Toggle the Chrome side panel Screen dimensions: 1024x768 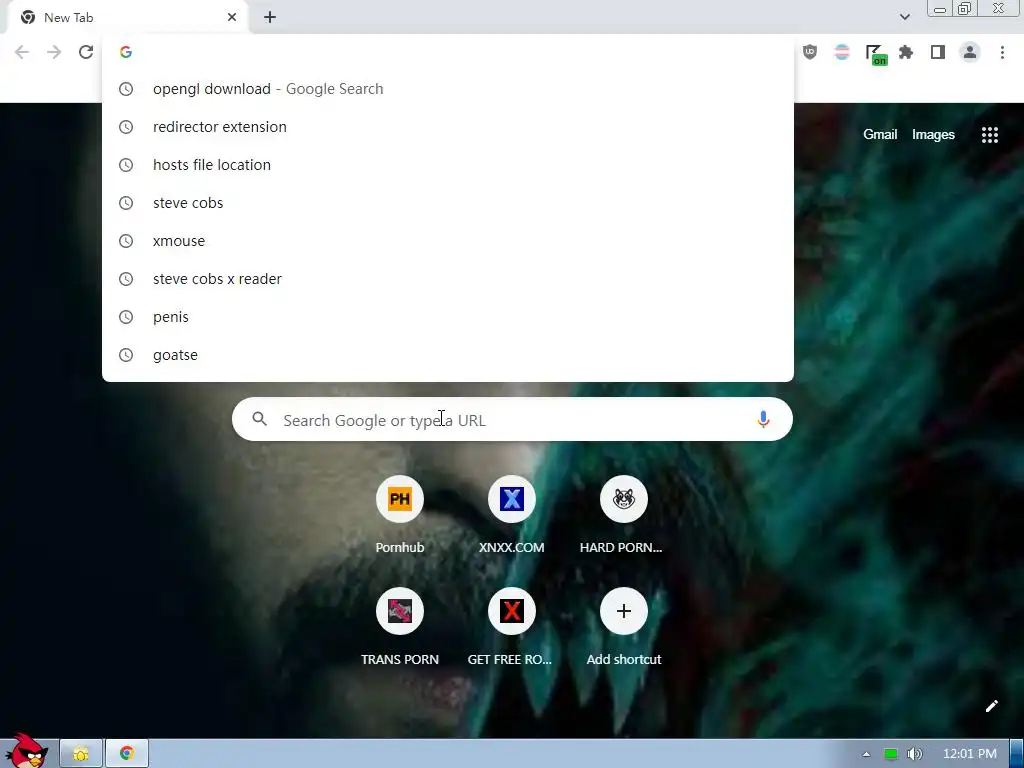click(x=938, y=52)
